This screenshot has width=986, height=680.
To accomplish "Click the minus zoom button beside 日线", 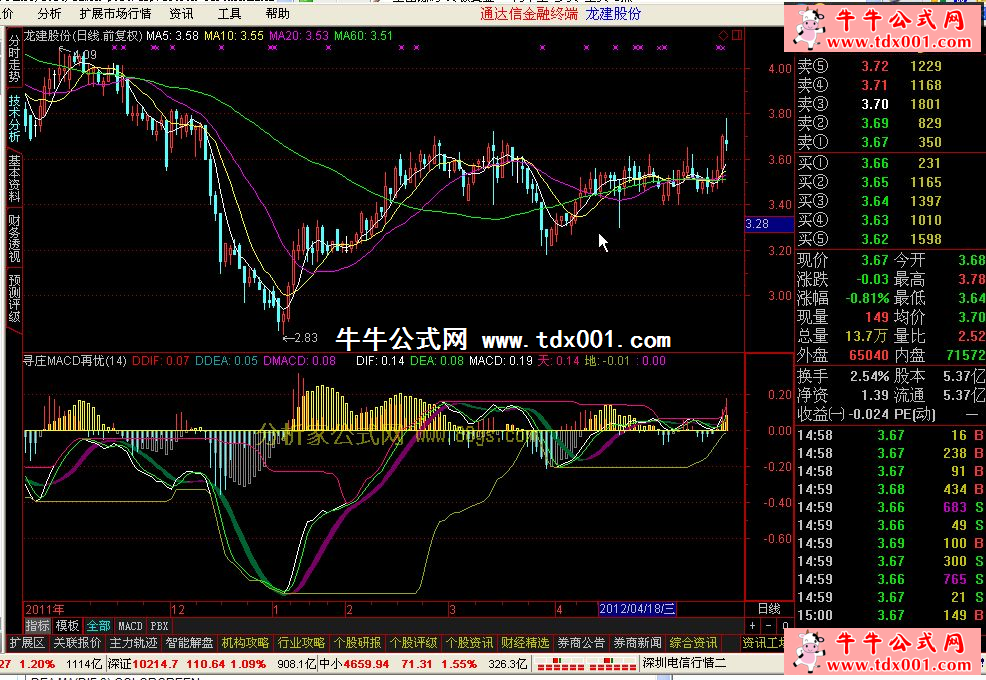I will tap(768, 626).
